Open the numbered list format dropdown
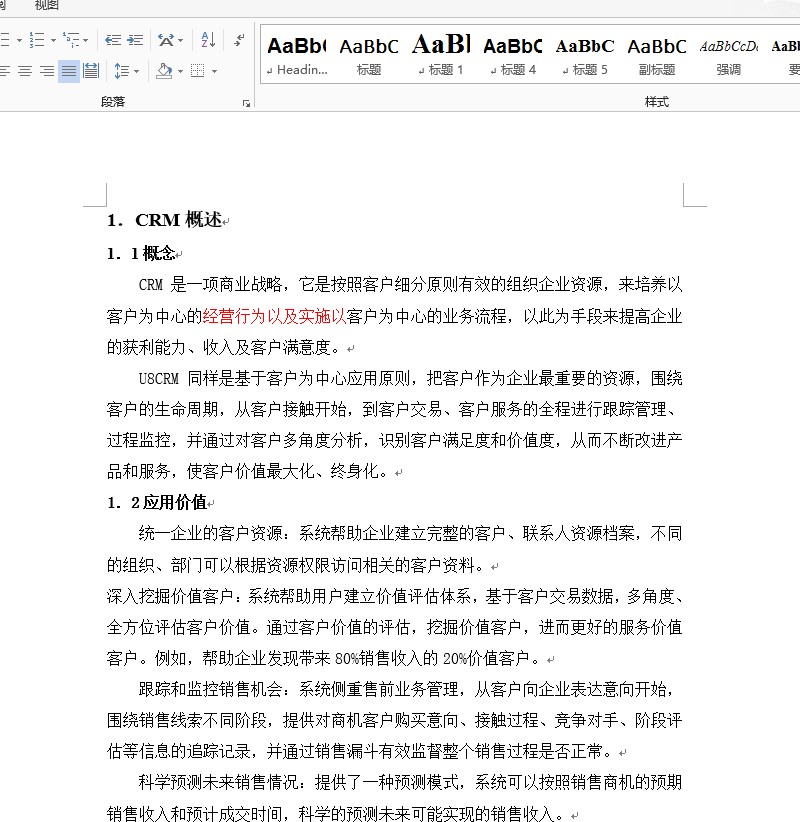This screenshot has height=822, width=800. coord(53,40)
